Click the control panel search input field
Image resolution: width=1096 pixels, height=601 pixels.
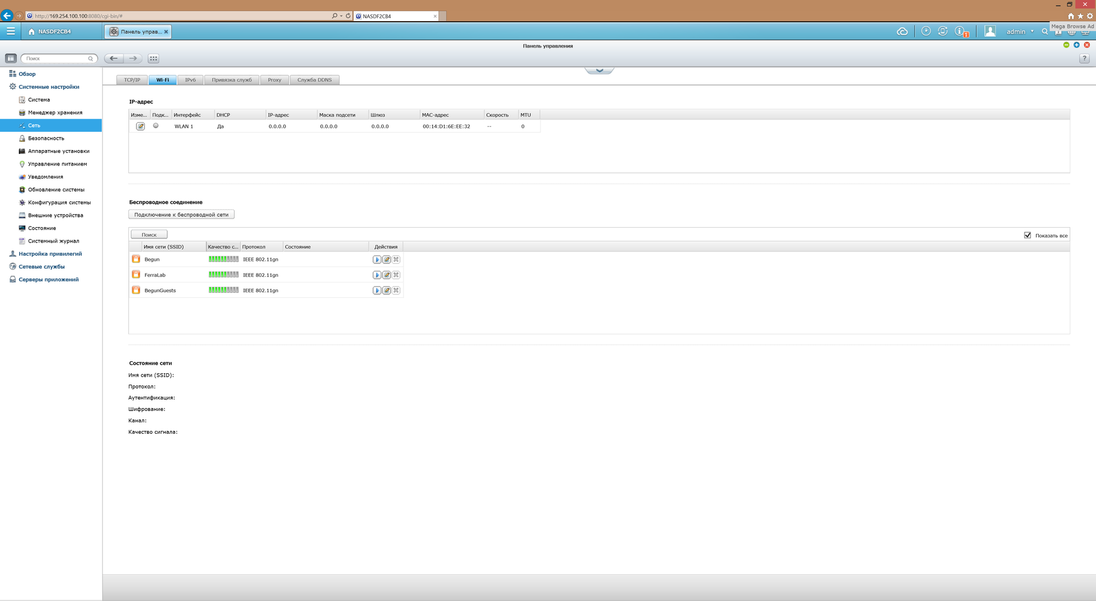click(x=60, y=59)
